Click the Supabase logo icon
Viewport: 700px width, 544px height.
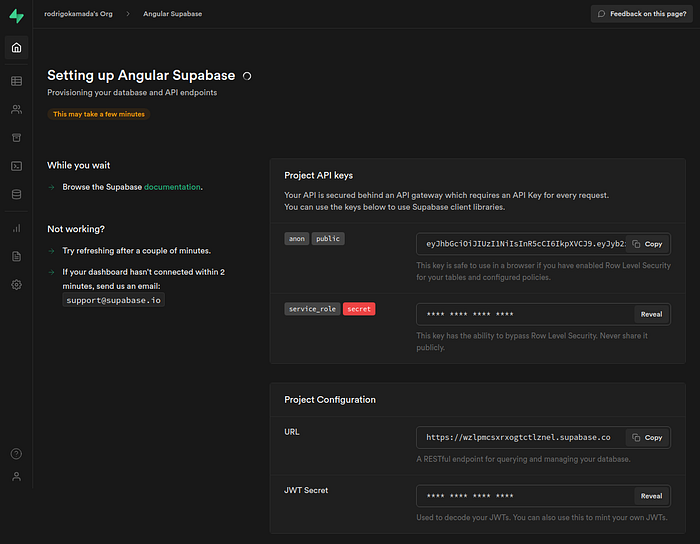pyautogui.click(x=16, y=15)
